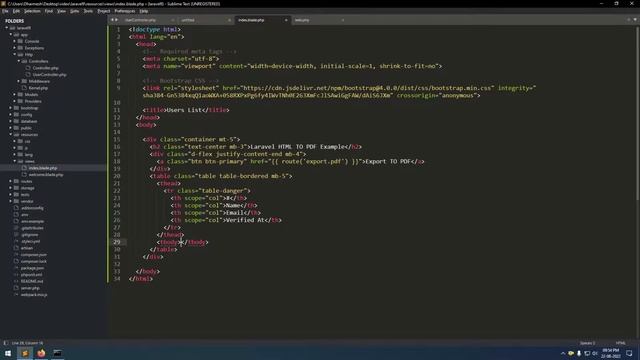
Task: Open the artisan file
Action: pos(27,248)
